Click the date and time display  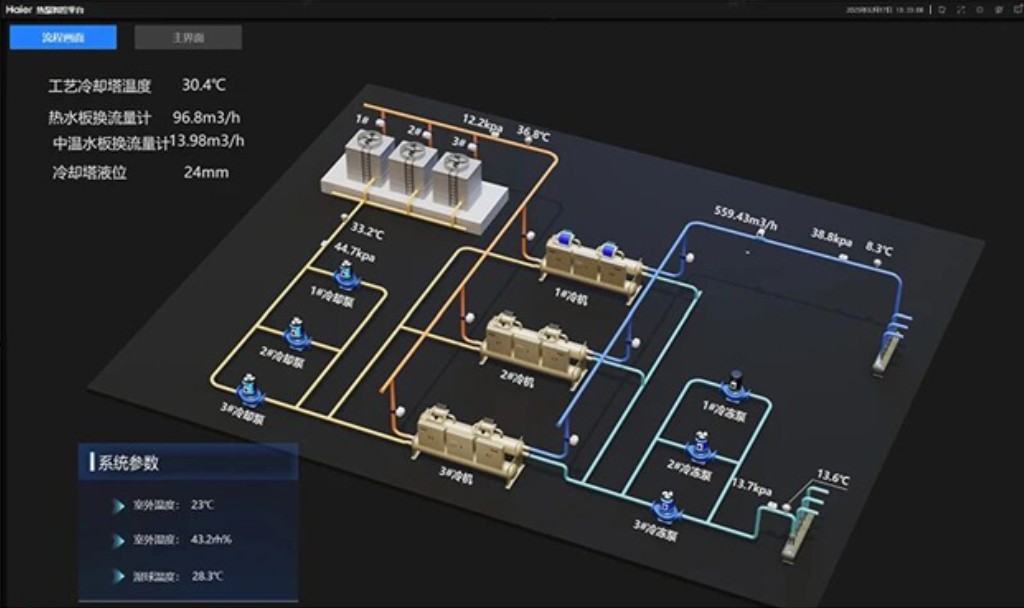885,10
